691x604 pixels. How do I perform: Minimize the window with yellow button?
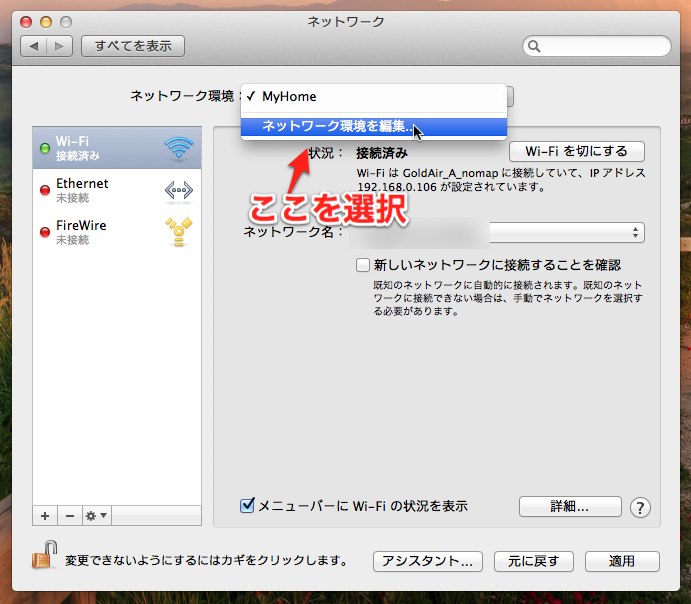(x=46, y=22)
